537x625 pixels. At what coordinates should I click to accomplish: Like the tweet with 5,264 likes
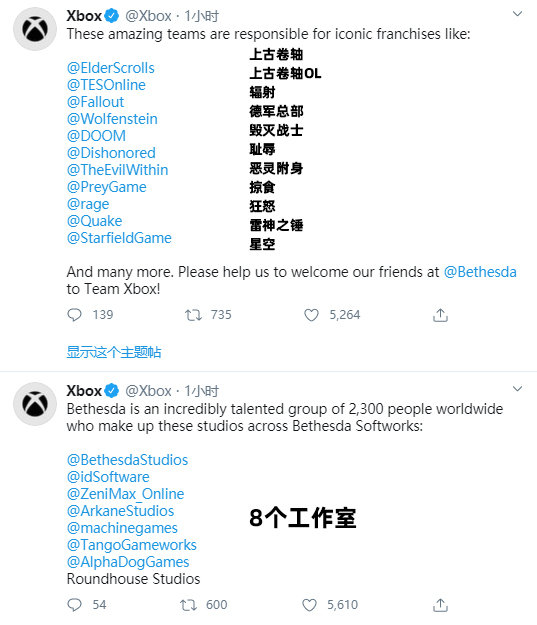pyautogui.click(x=311, y=315)
